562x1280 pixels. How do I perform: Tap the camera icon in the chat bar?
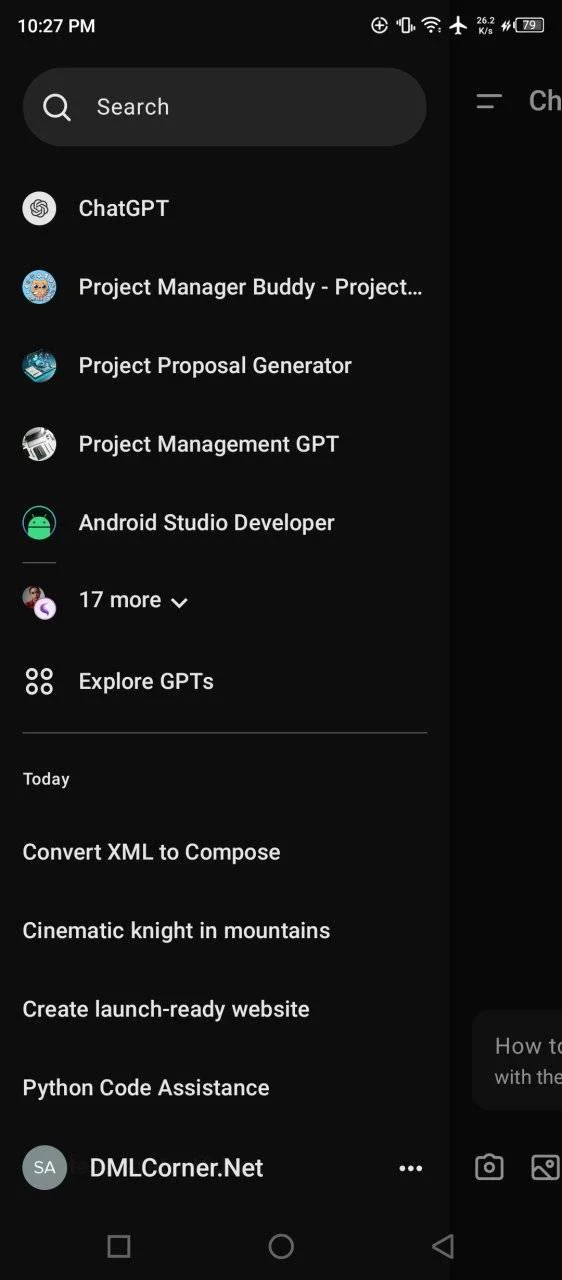489,1167
